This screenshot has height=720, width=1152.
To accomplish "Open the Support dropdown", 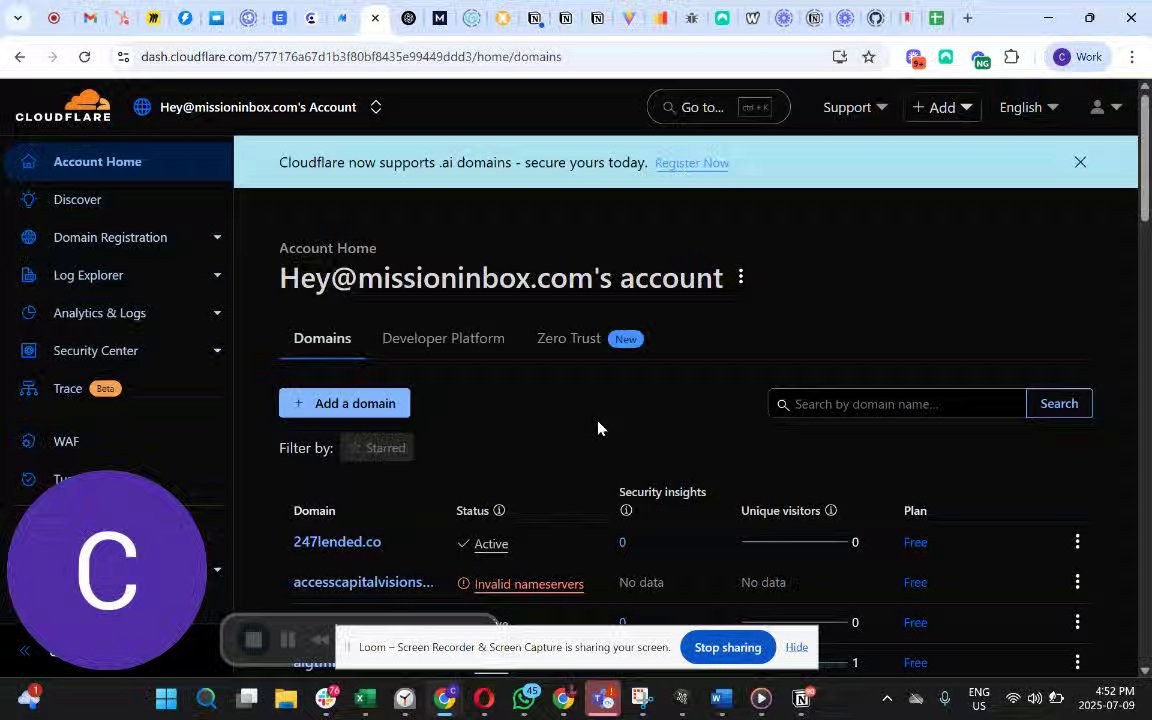I will click(854, 107).
